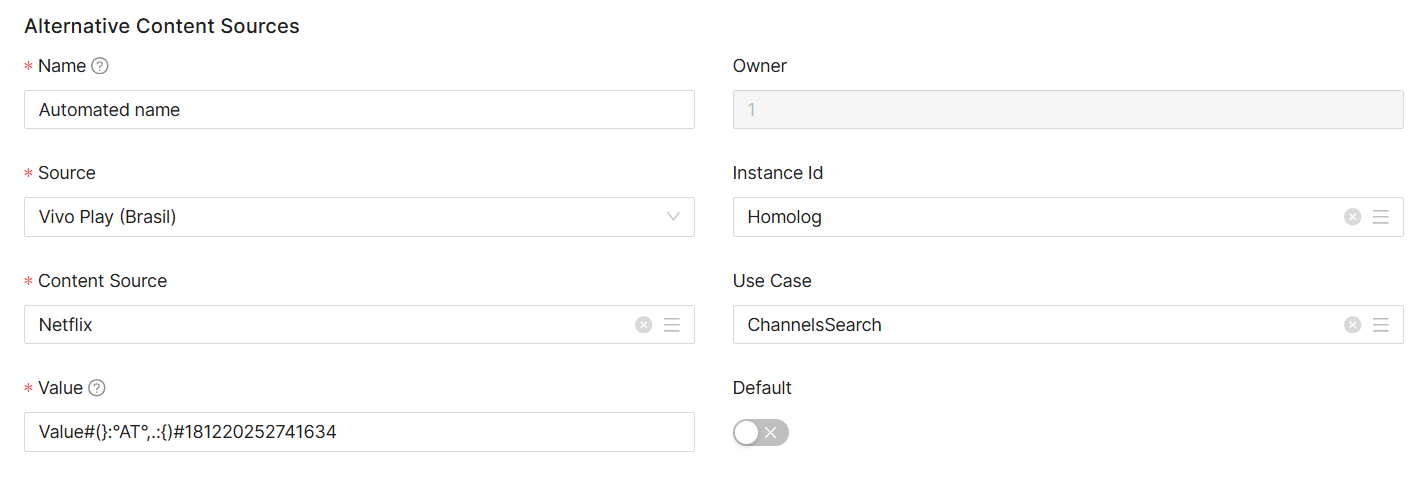Focus the Name field with Automated name
This screenshot has width=1421, height=483.
click(359, 110)
